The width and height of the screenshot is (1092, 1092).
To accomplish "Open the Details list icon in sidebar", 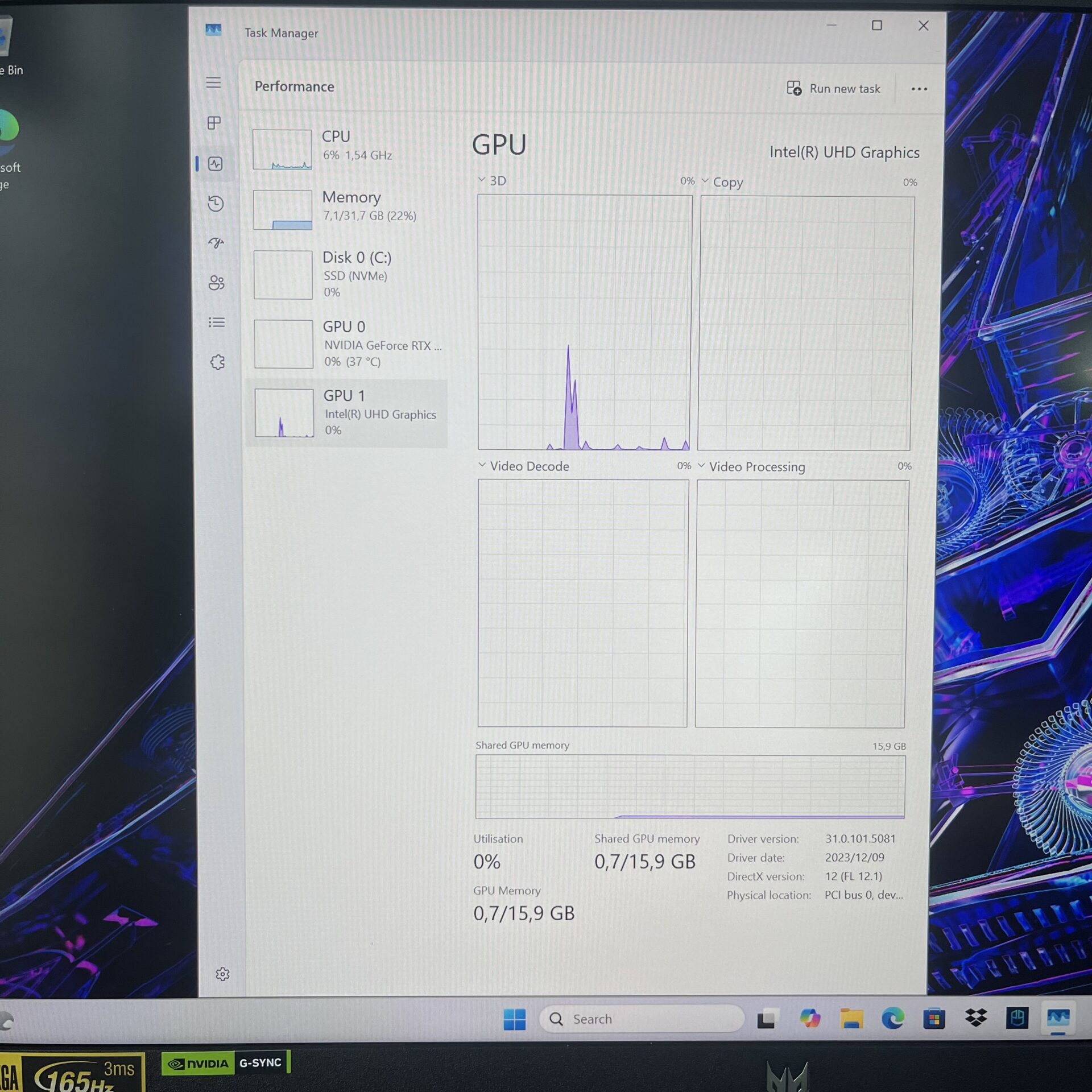I will click(x=217, y=322).
